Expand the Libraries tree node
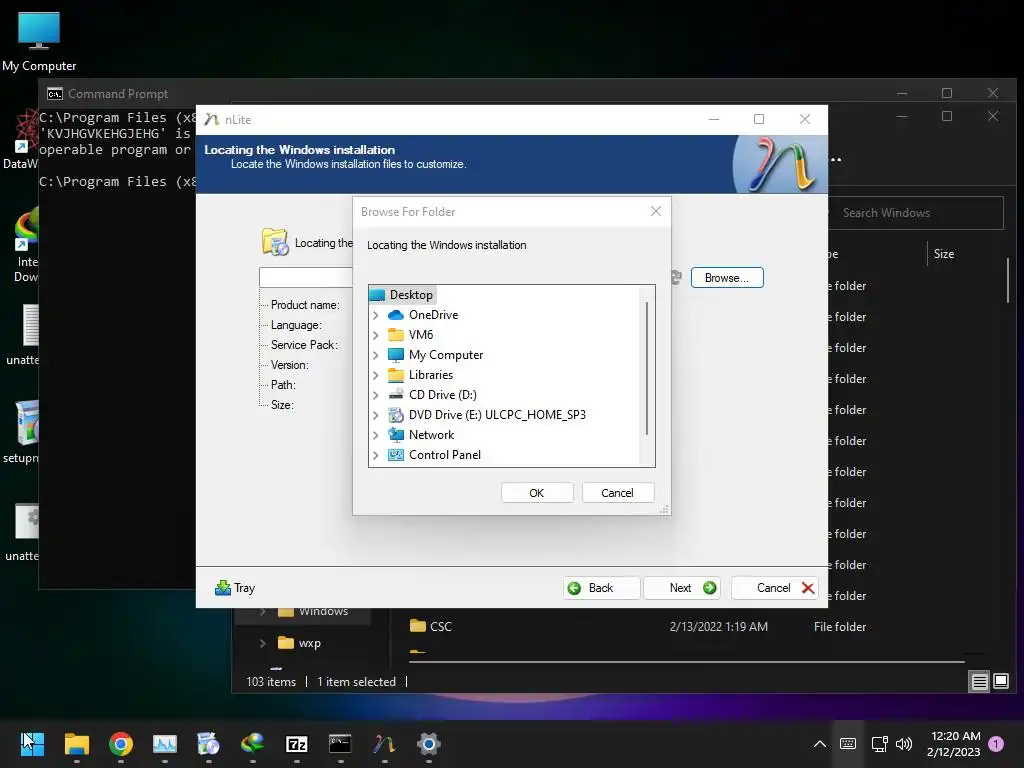 pos(376,376)
